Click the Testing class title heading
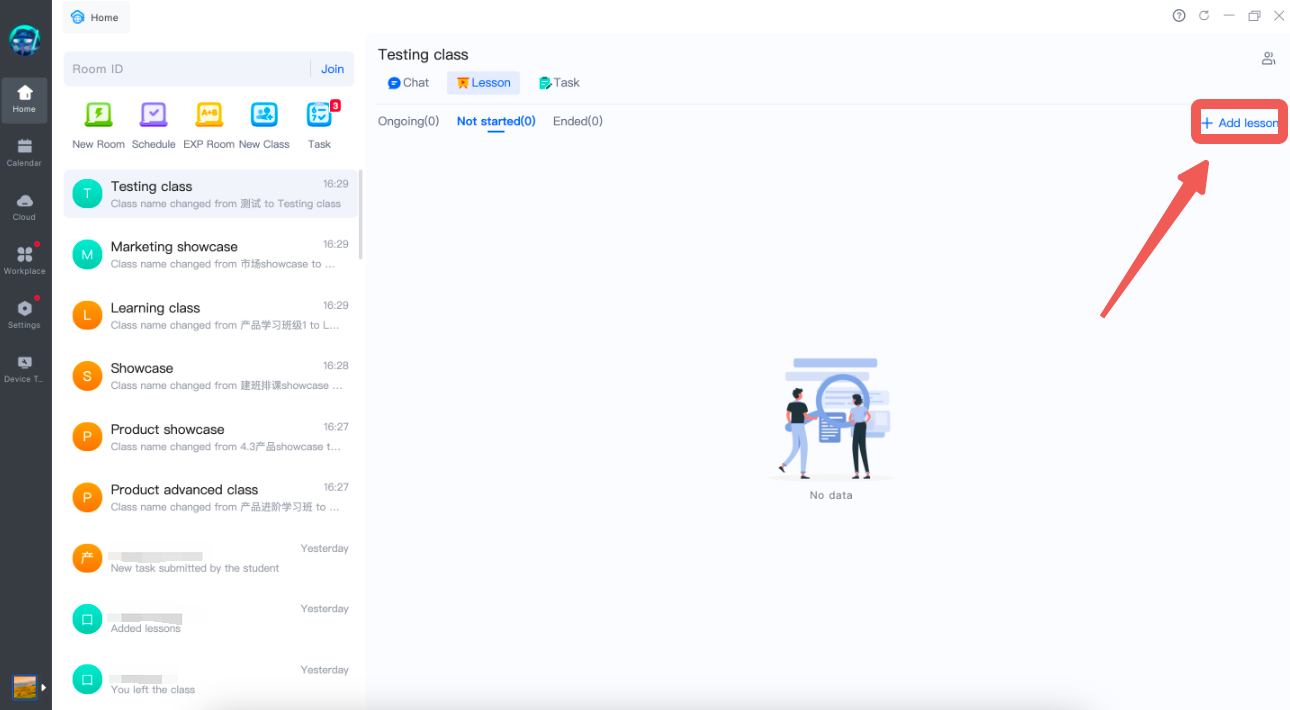Viewport: 1290px width, 710px height. 423,54
